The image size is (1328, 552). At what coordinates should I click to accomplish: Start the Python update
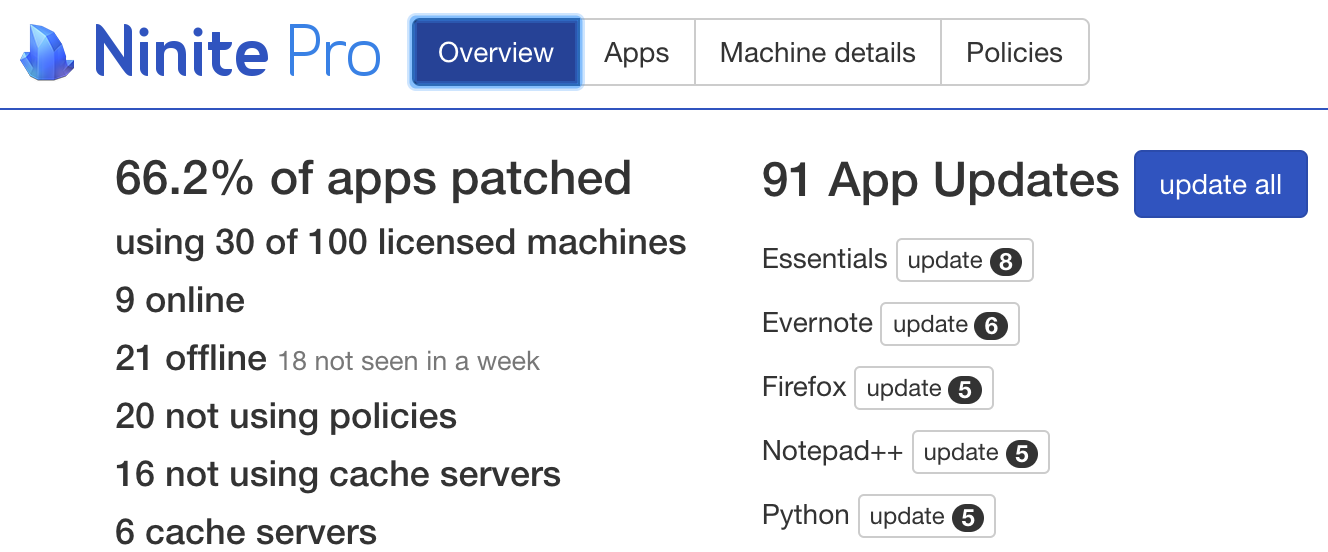[x=926, y=517]
